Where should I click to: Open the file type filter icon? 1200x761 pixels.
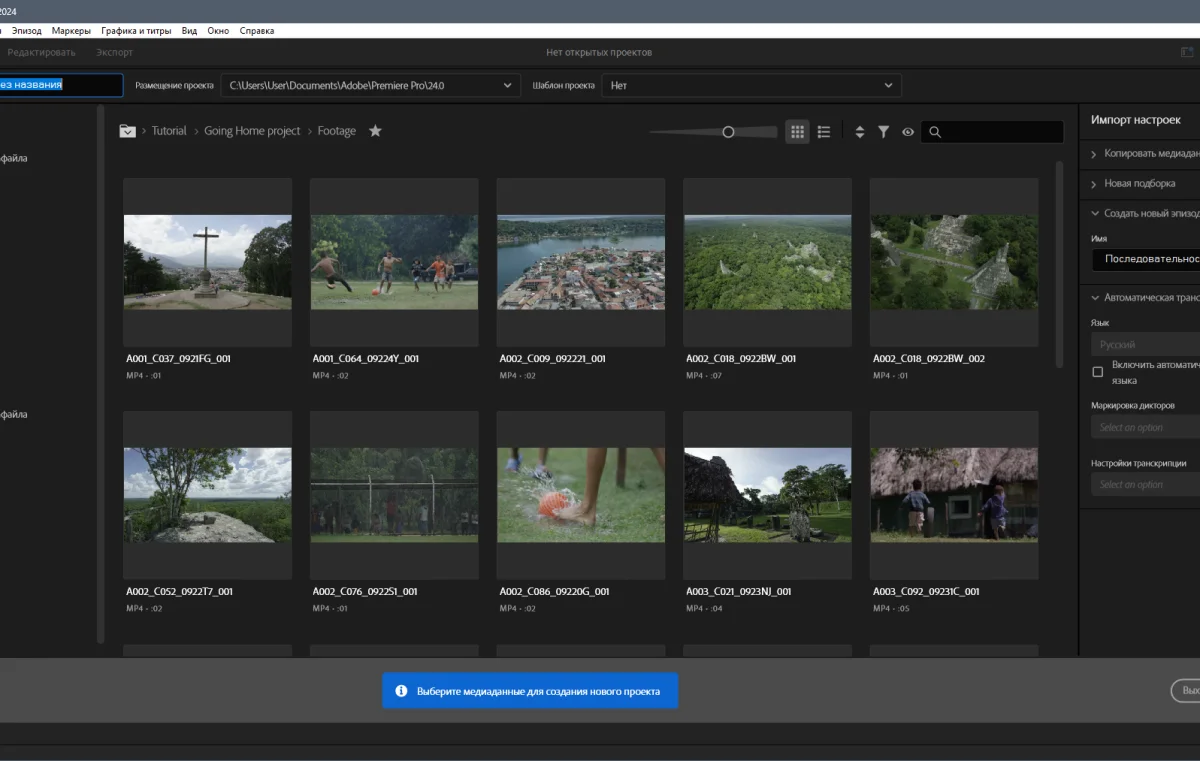(884, 132)
